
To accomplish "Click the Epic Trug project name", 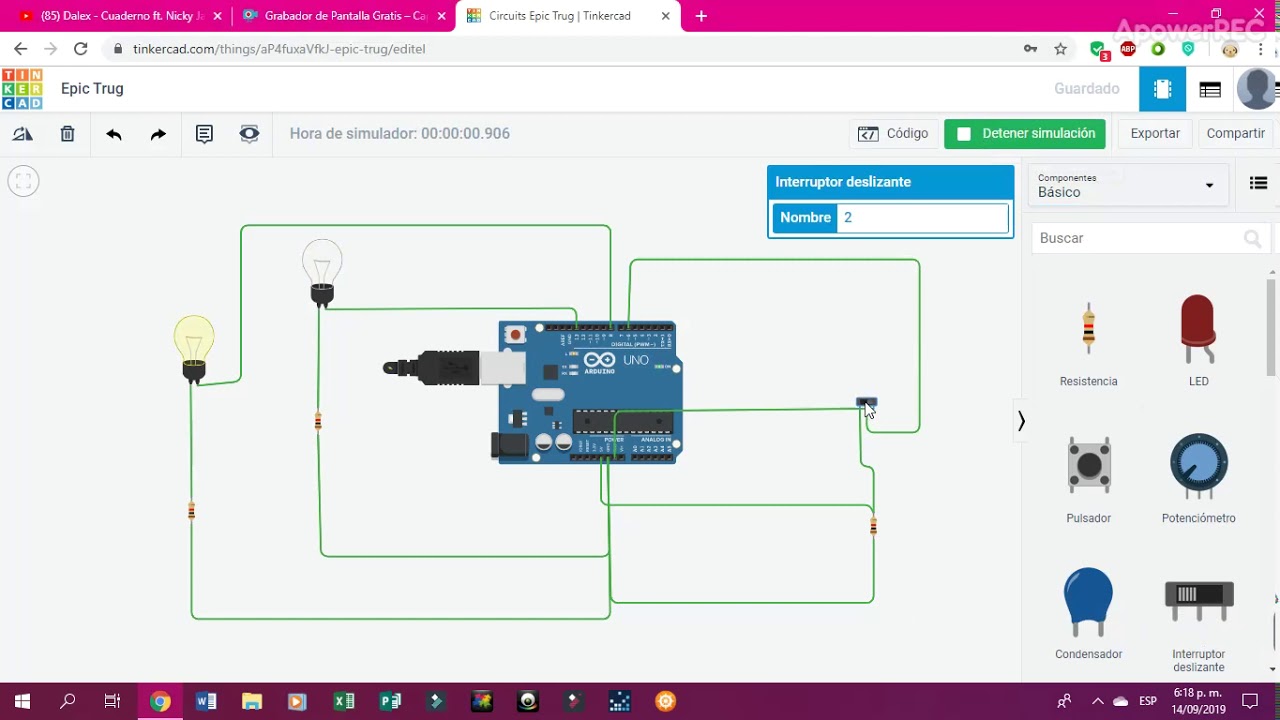I will coord(92,89).
